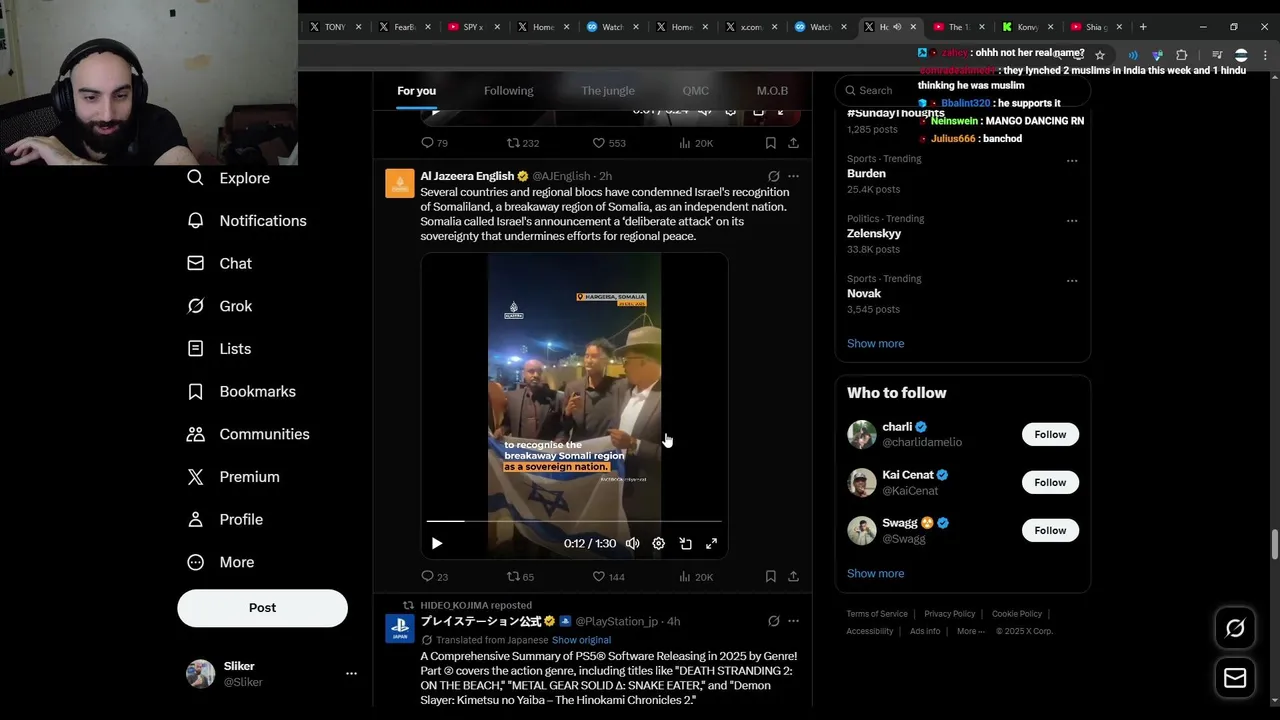Open the HIDEO_KOJIMA reposted link
Viewport: 1280px width, 720px height.
(x=476, y=605)
